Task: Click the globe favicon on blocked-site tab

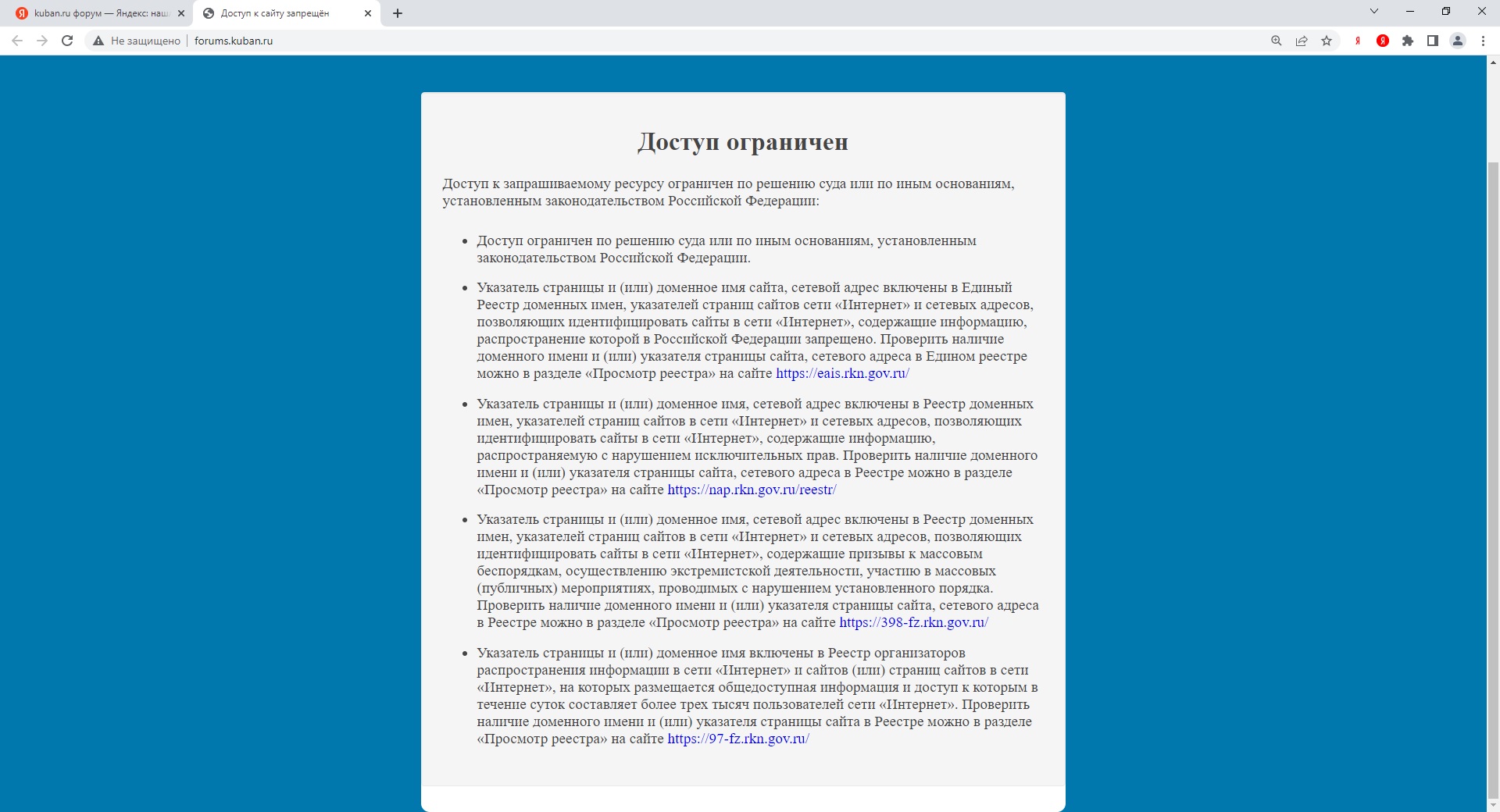Action: [x=209, y=13]
